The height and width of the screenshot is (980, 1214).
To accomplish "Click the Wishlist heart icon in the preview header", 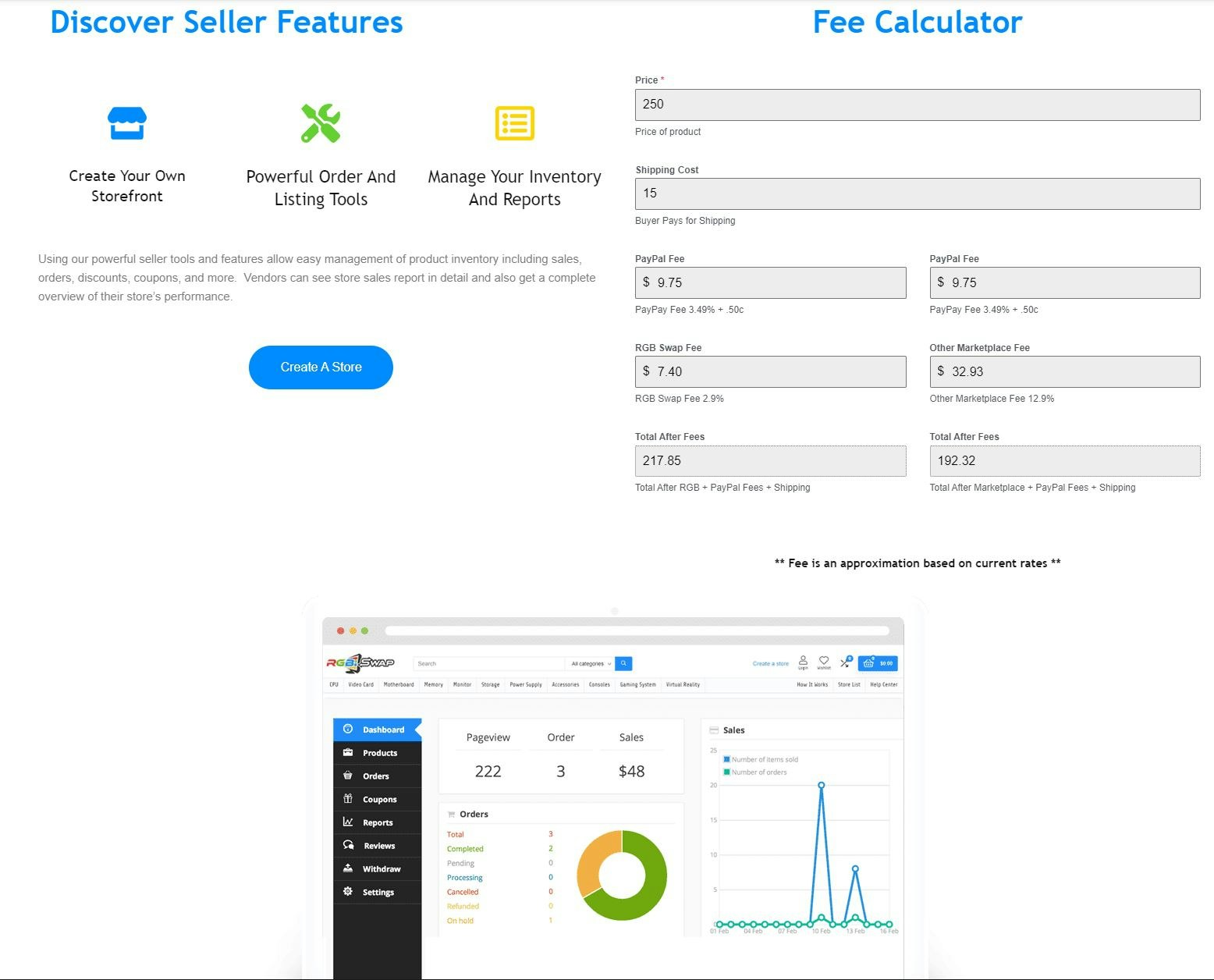I will coord(824,662).
